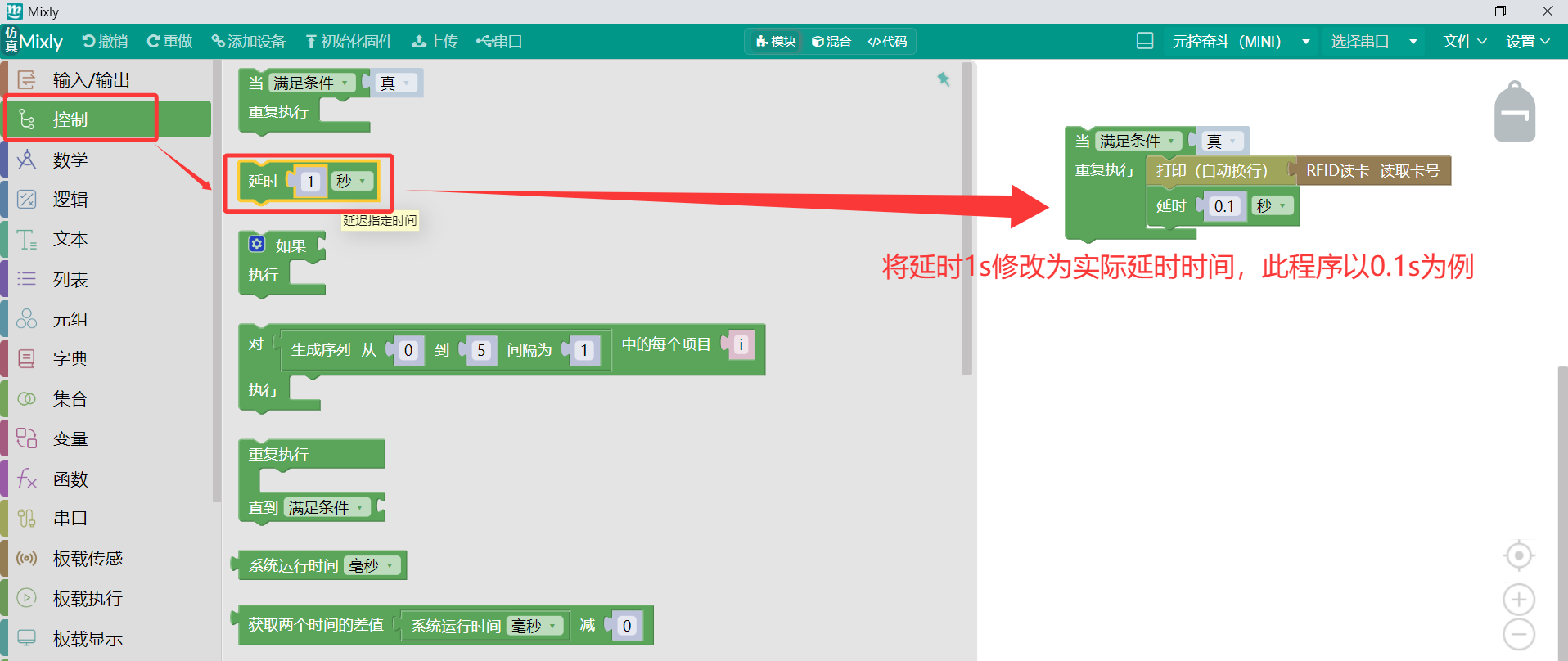Open the 毫秒 dropdown in 系统运行时间 block
Screen dimensions: 1568x661
point(372,565)
